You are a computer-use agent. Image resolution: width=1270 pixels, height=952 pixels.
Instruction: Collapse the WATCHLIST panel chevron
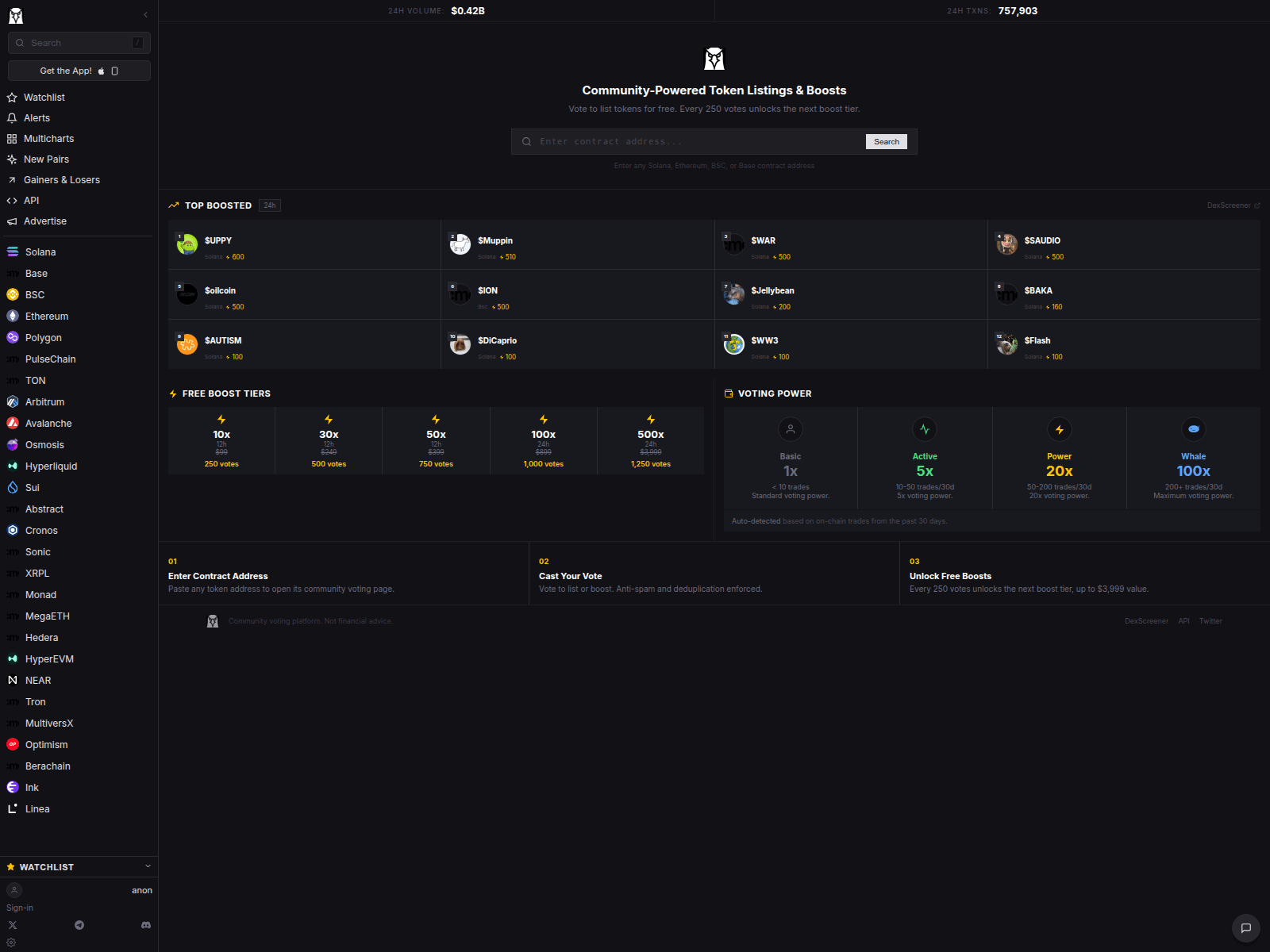[x=148, y=866]
